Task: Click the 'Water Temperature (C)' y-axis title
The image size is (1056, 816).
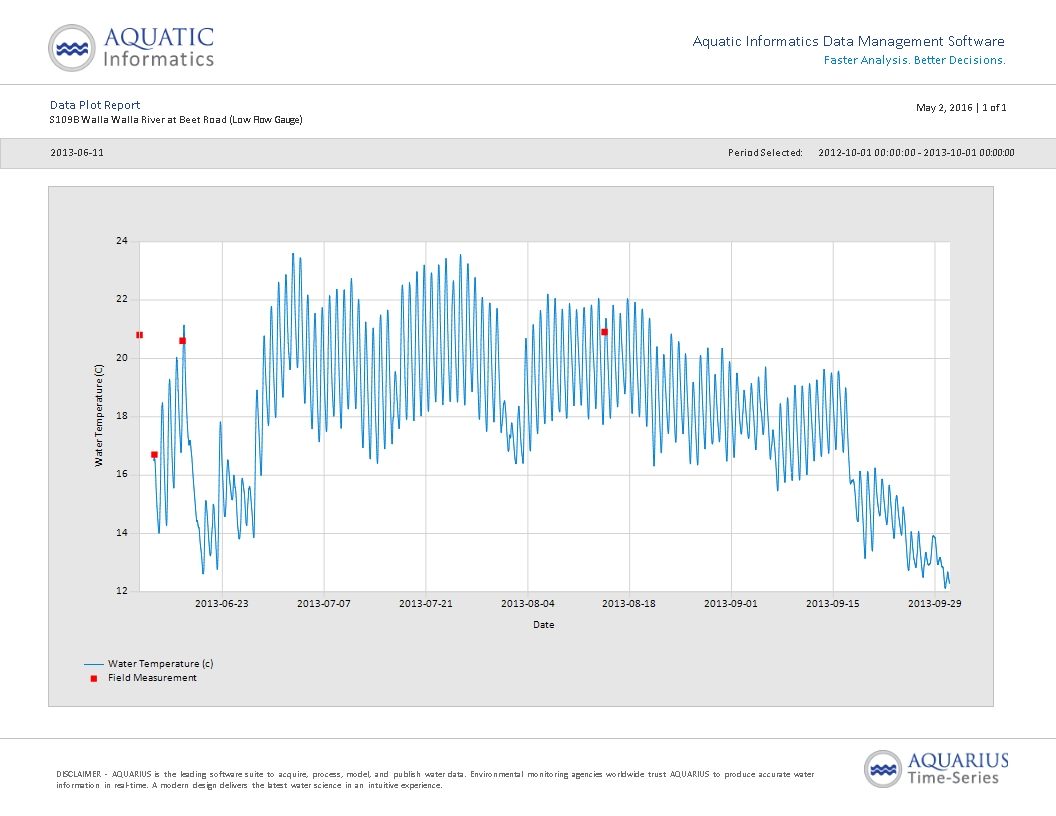Action: [x=99, y=415]
